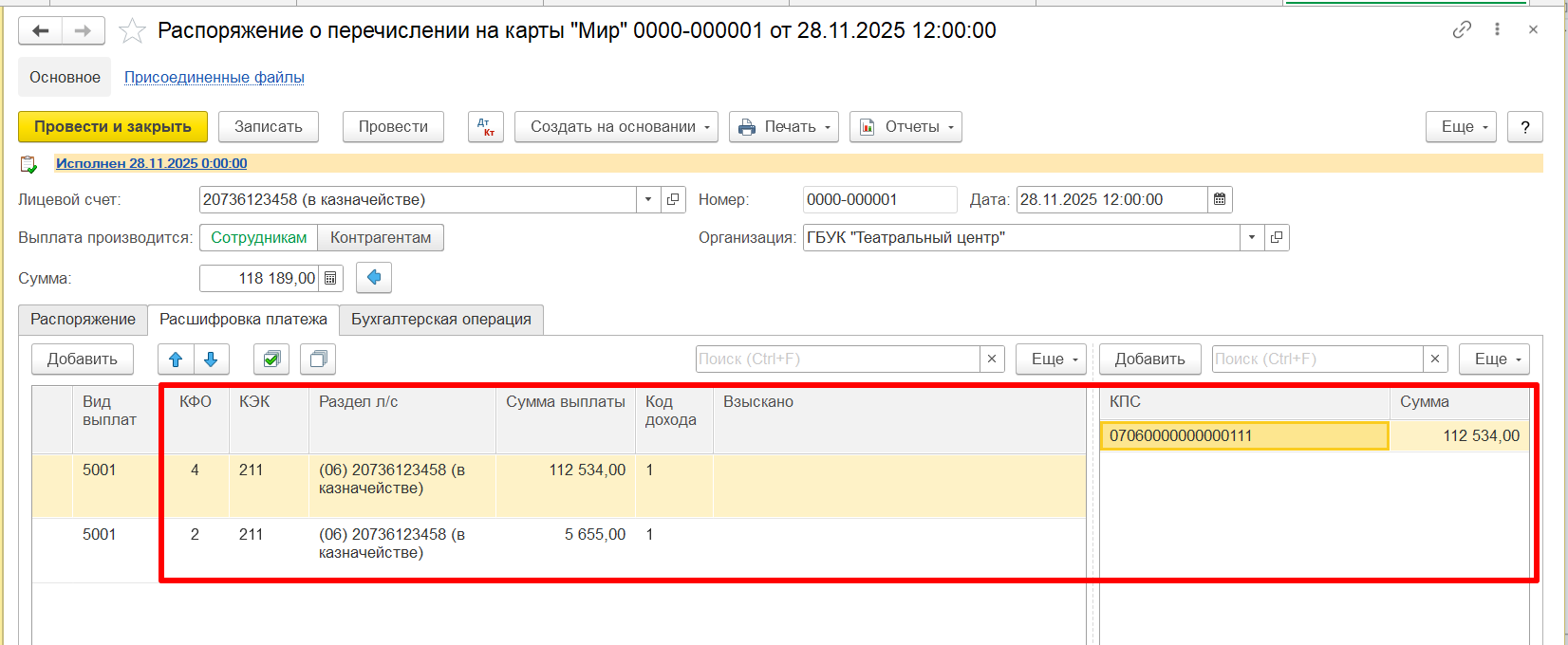Viewport: 1568px width, 645px height.
Task: Click the Дт/Кт accounting entries icon
Action: pos(485,127)
